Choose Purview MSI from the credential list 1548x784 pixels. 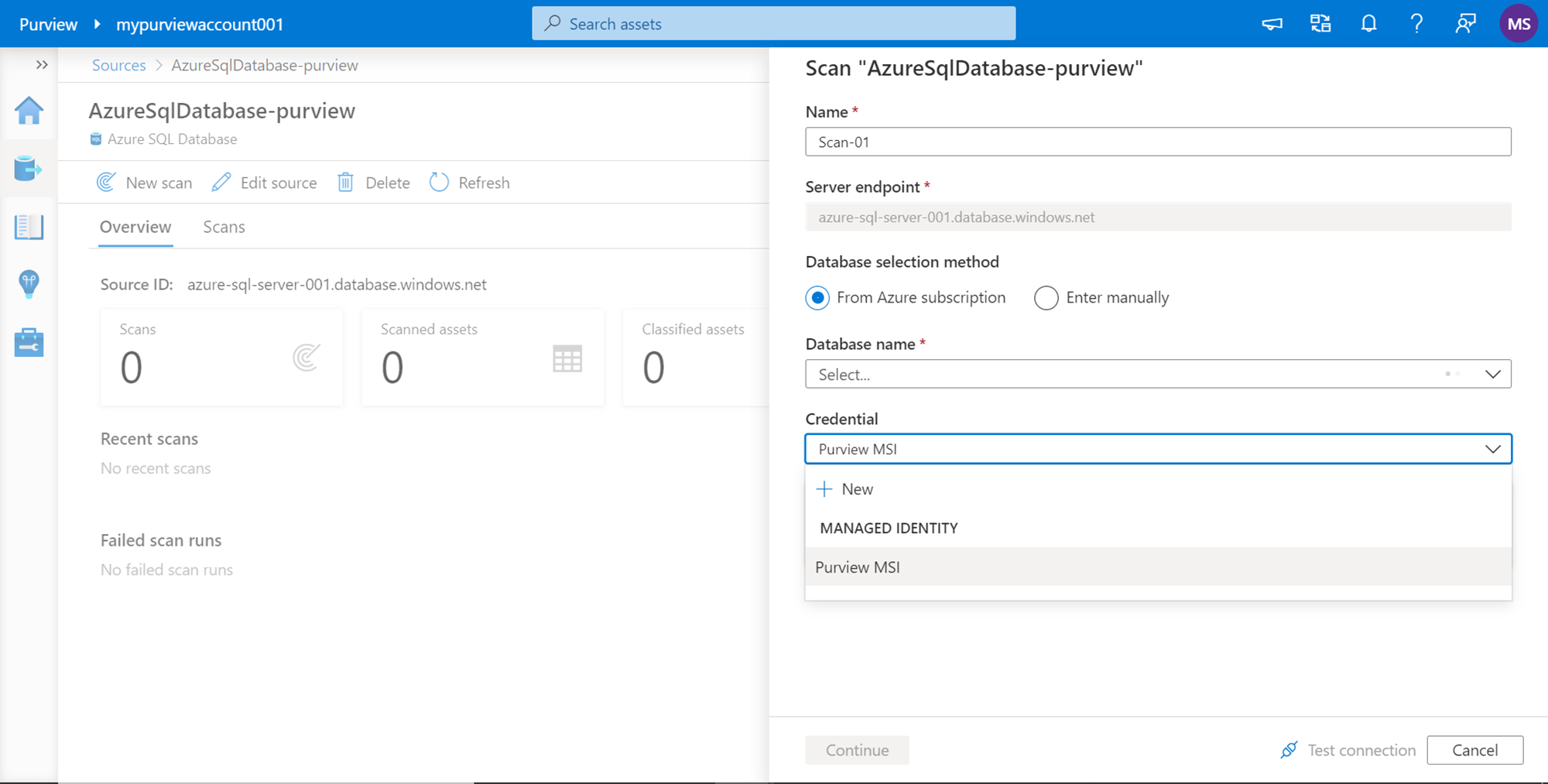click(858, 567)
